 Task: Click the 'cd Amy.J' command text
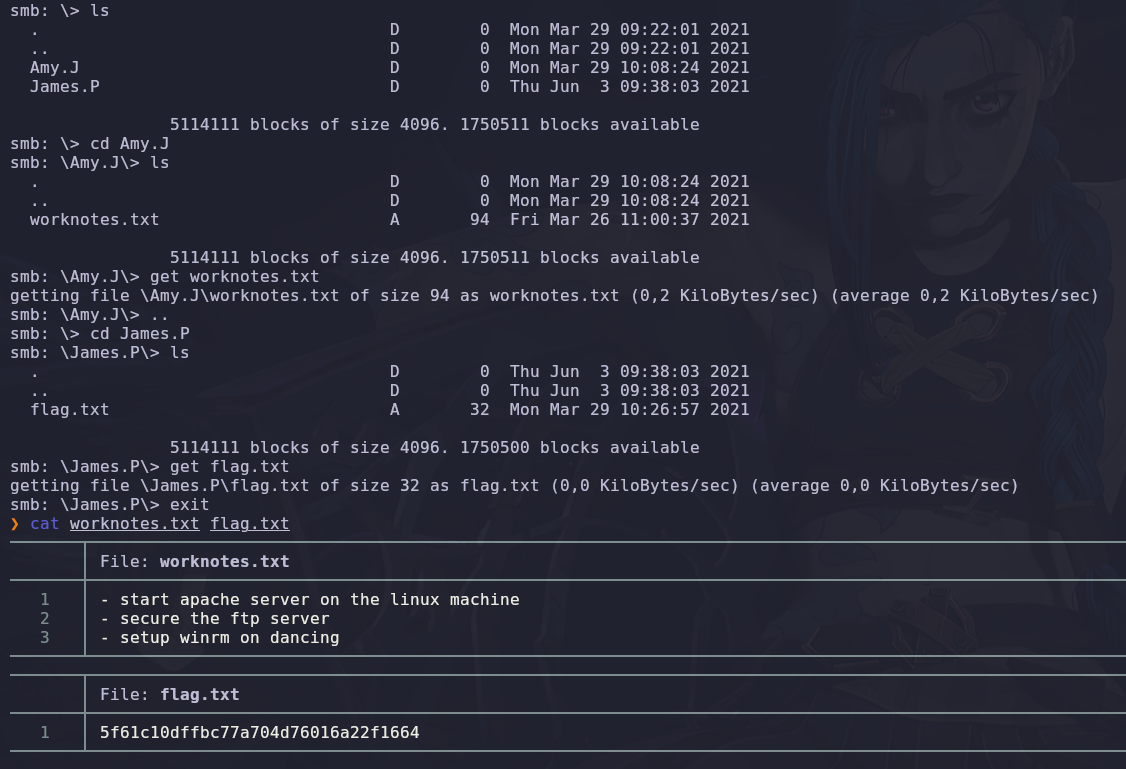pos(129,143)
